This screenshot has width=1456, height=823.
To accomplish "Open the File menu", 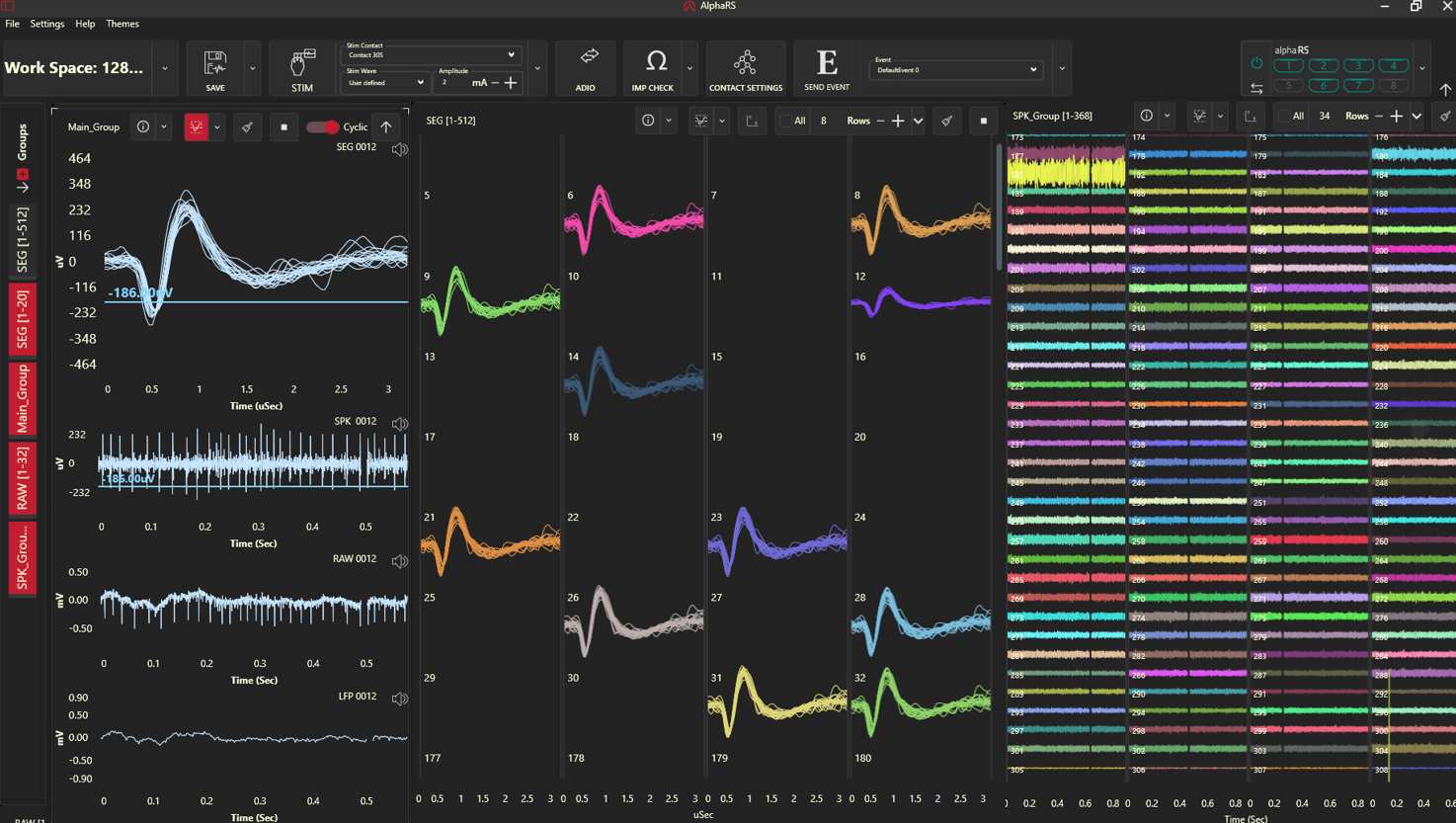I will (x=12, y=24).
